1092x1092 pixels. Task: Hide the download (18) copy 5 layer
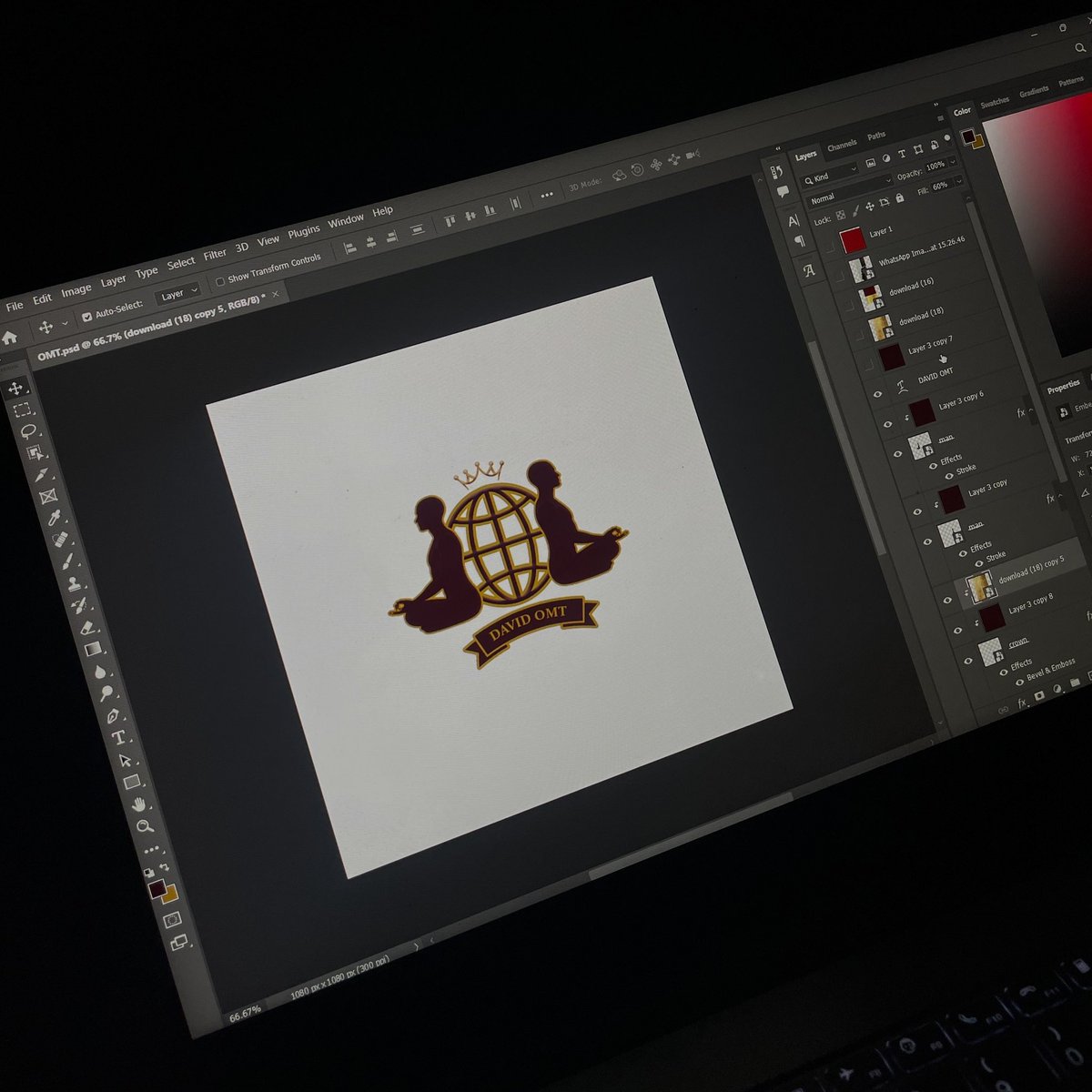(947, 601)
